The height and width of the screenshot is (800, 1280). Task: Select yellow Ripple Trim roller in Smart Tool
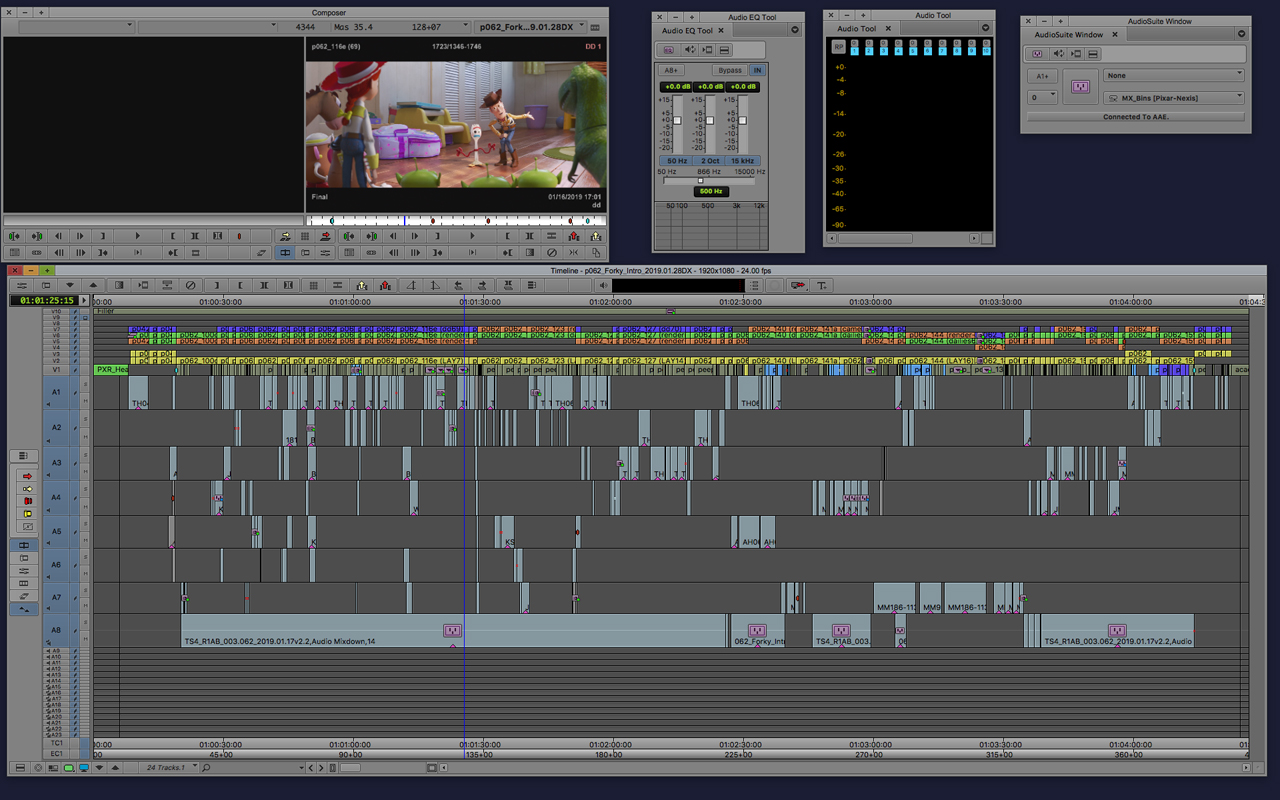pyautogui.click(x=27, y=514)
